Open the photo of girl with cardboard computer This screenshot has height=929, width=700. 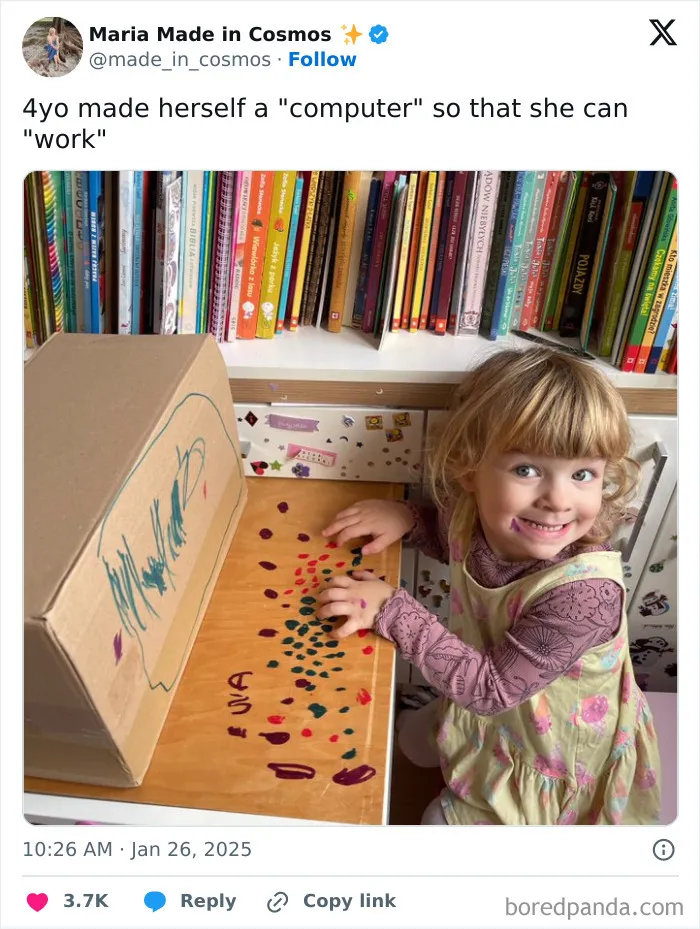click(x=350, y=498)
